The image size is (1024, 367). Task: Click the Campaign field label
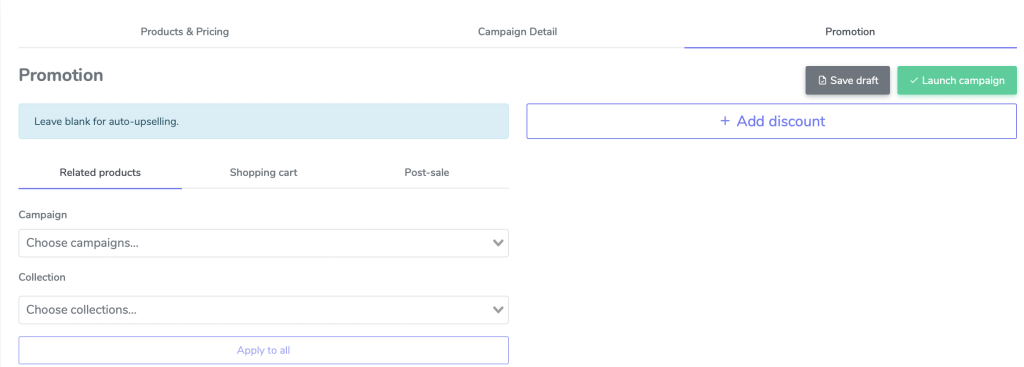pyautogui.click(x=42, y=214)
